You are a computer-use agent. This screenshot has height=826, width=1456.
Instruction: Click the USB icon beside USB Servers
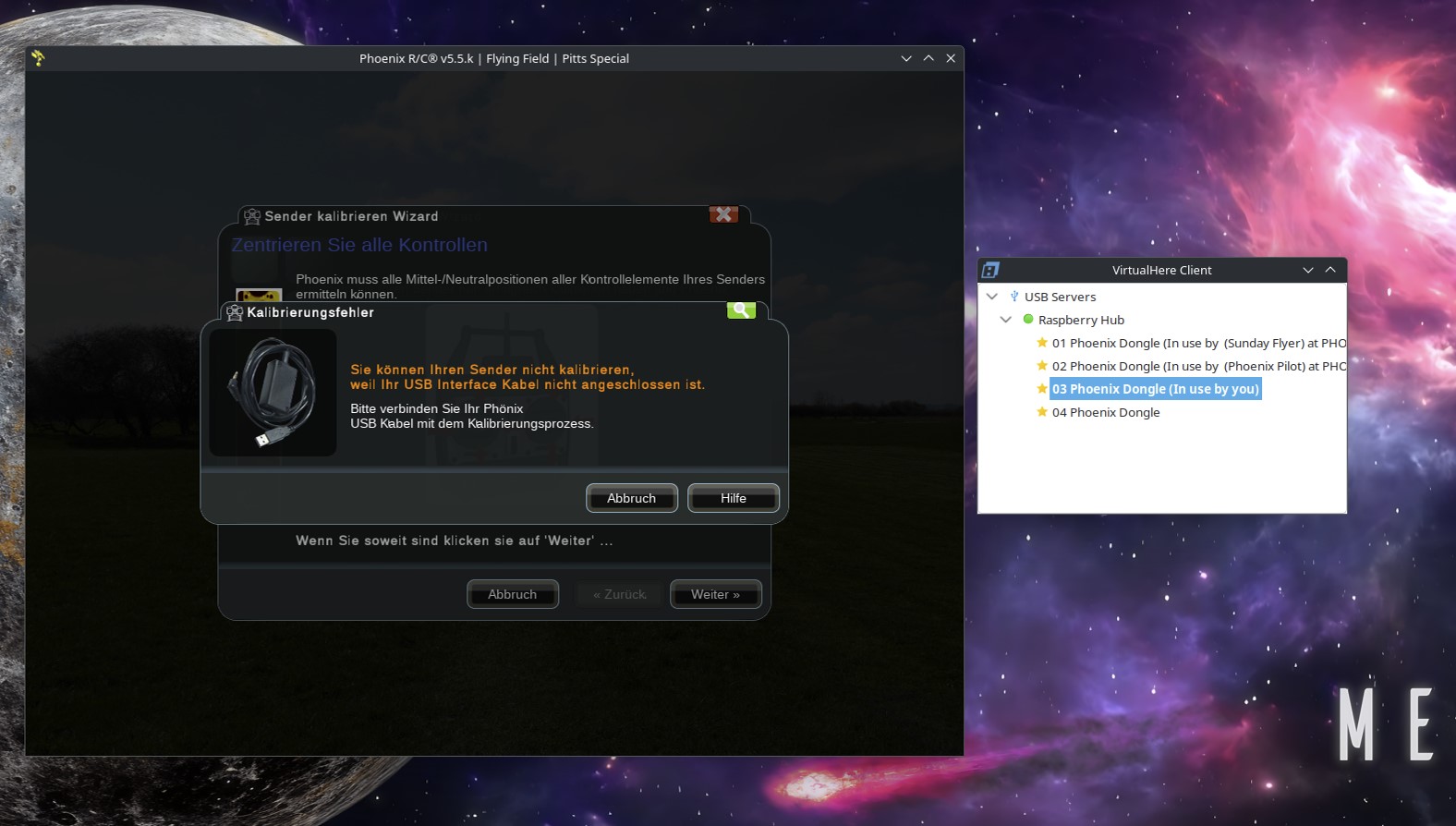pyautogui.click(x=1014, y=297)
